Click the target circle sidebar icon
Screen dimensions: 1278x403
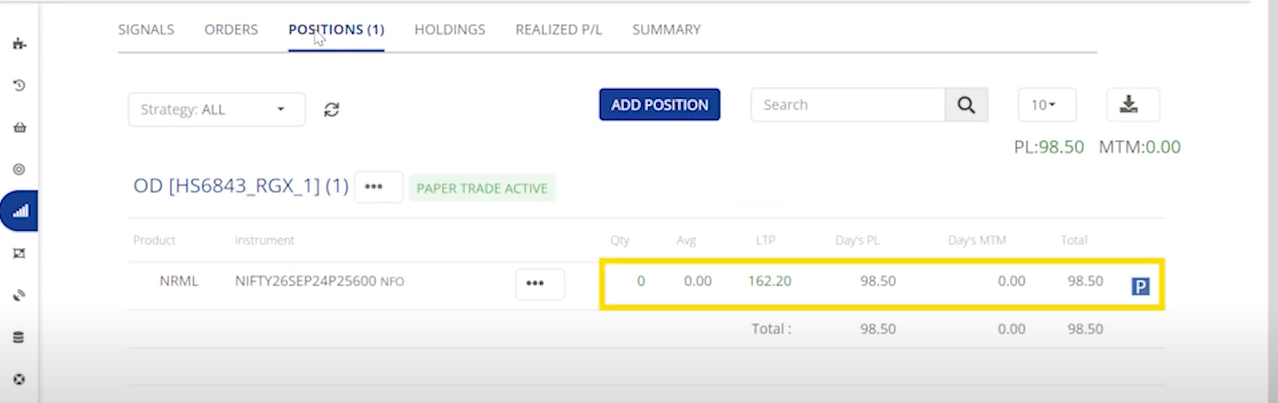19,170
